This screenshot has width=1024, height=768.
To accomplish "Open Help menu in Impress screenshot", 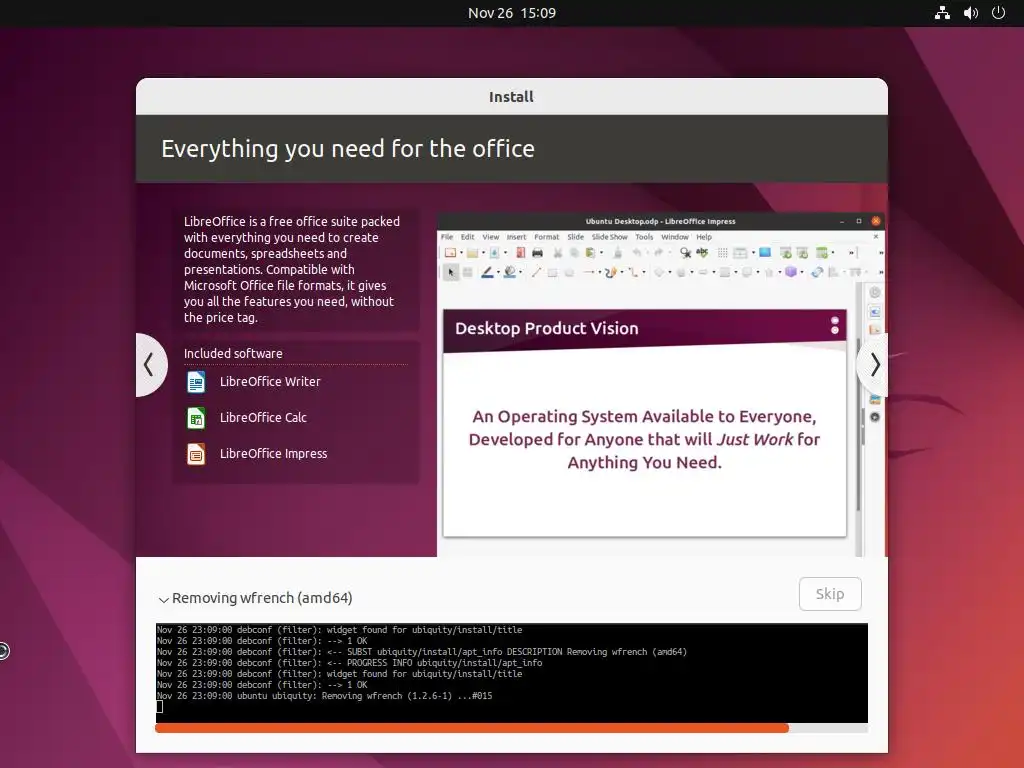I will (703, 237).
